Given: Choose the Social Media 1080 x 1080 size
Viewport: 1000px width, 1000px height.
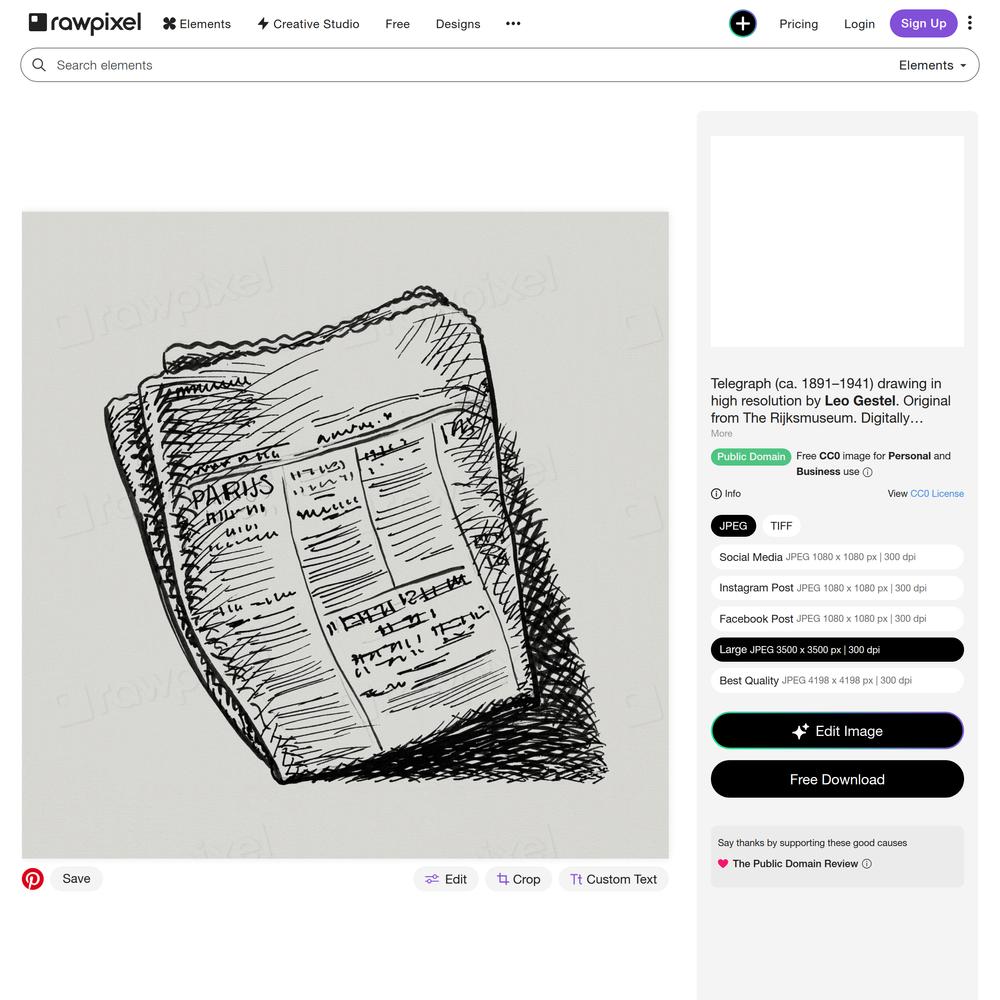Looking at the screenshot, I should (x=837, y=557).
